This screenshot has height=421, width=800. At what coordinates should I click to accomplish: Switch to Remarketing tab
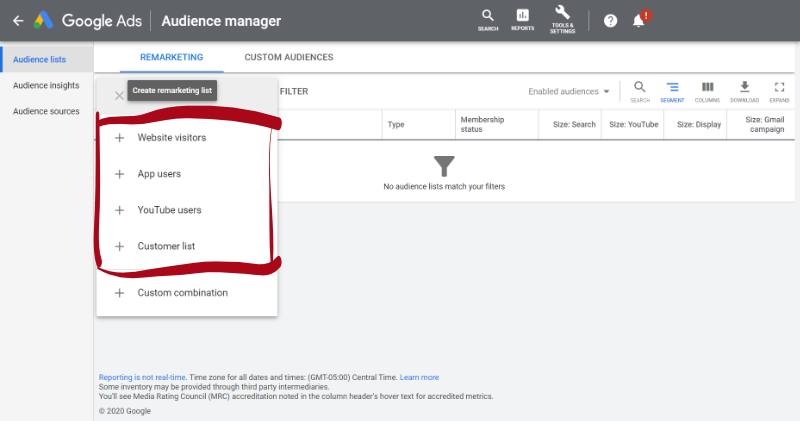pyautogui.click(x=171, y=57)
